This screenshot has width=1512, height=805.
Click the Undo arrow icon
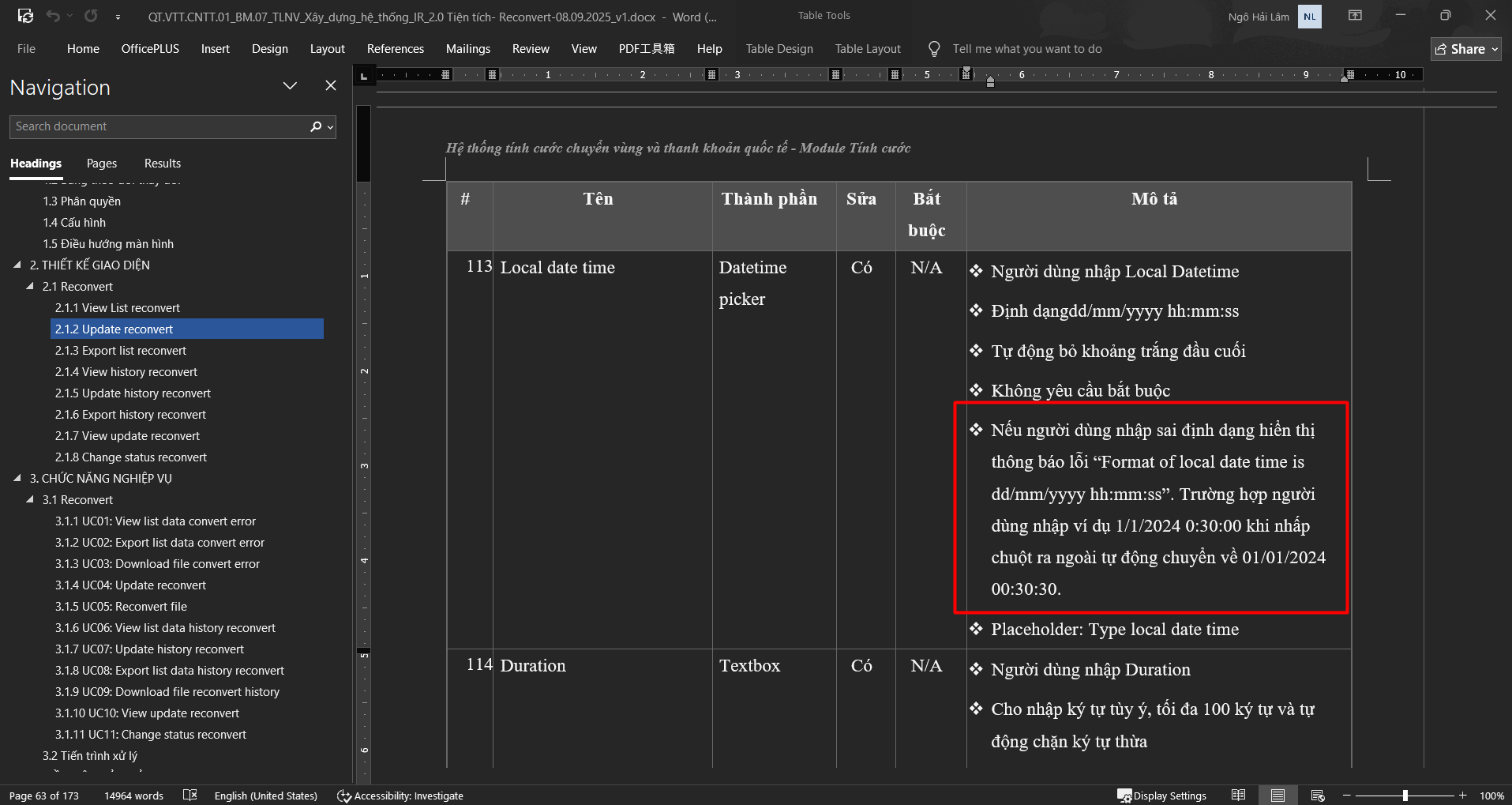pos(53,16)
